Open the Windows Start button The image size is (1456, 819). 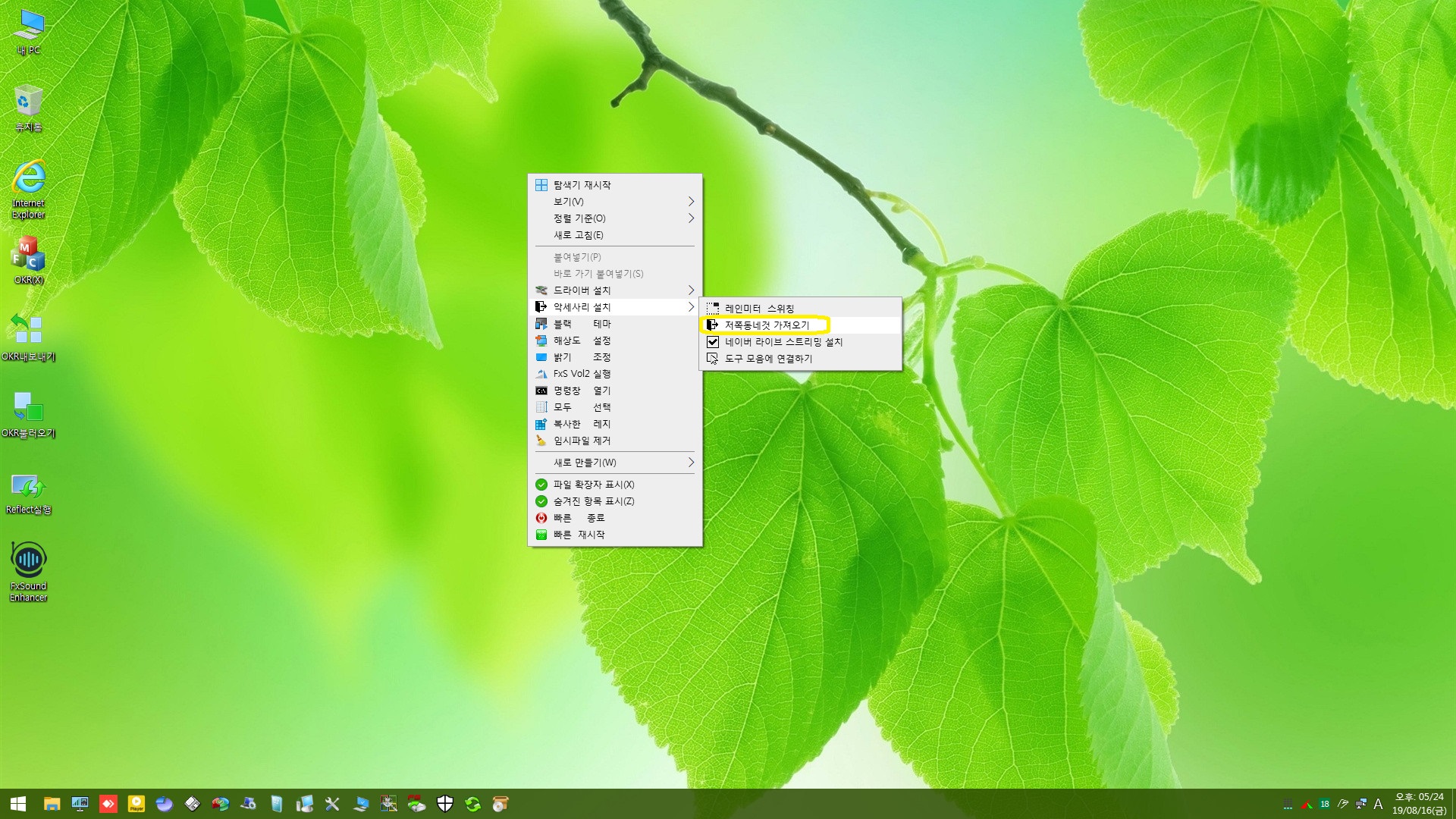point(18,804)
